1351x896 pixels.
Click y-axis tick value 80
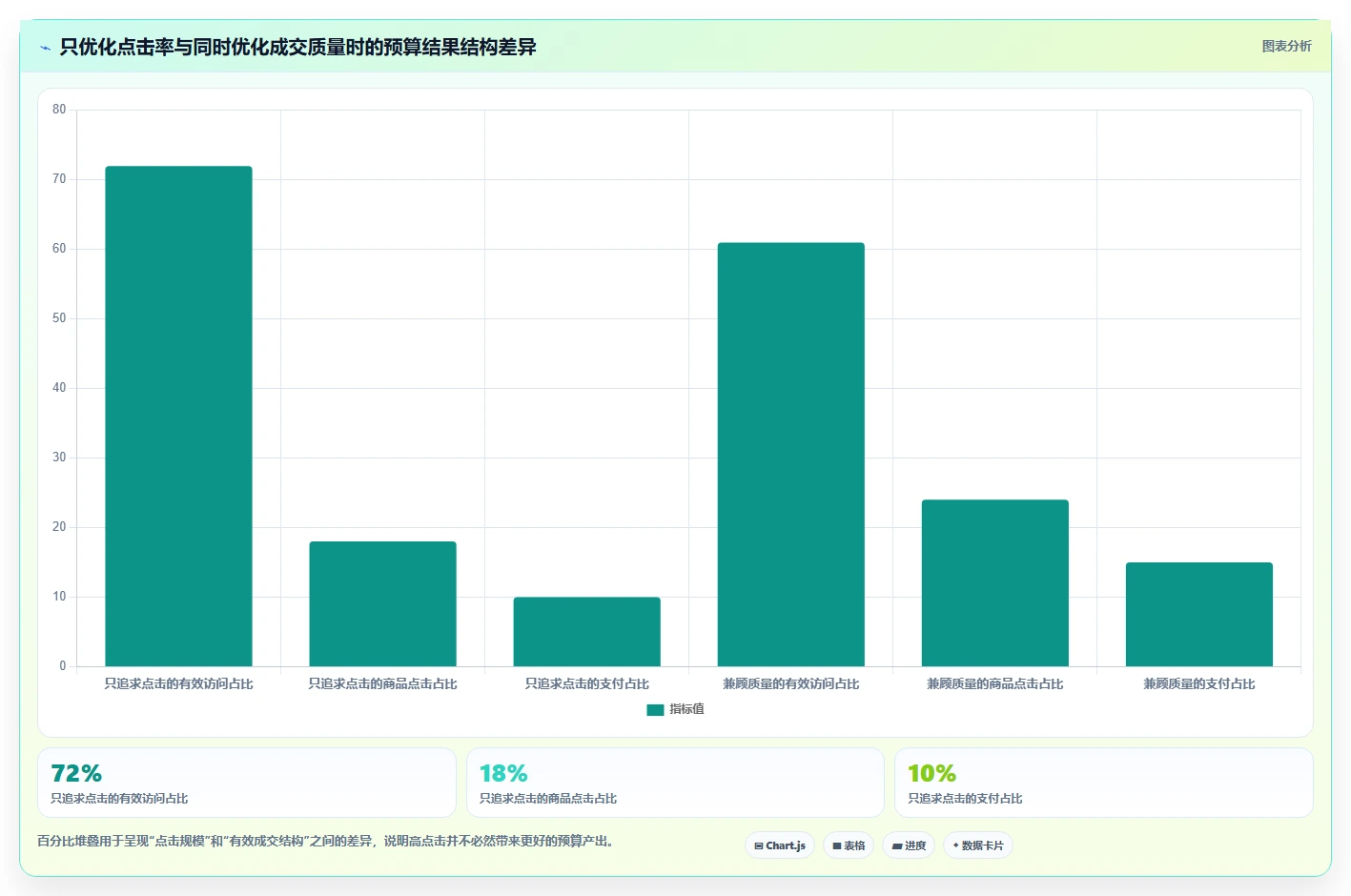[x=59, y=110]
